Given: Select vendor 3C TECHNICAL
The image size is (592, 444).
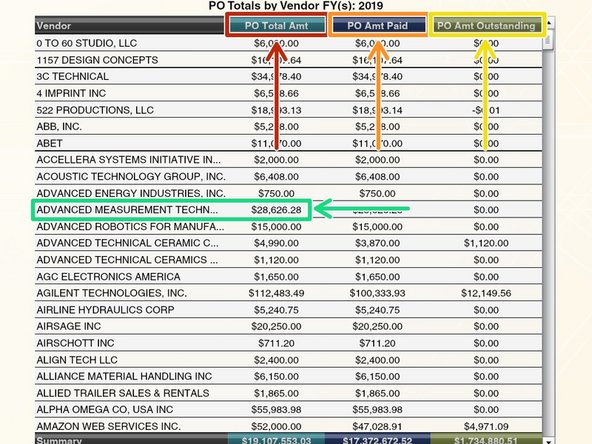Looking at the screenshot, I should 72,77.
